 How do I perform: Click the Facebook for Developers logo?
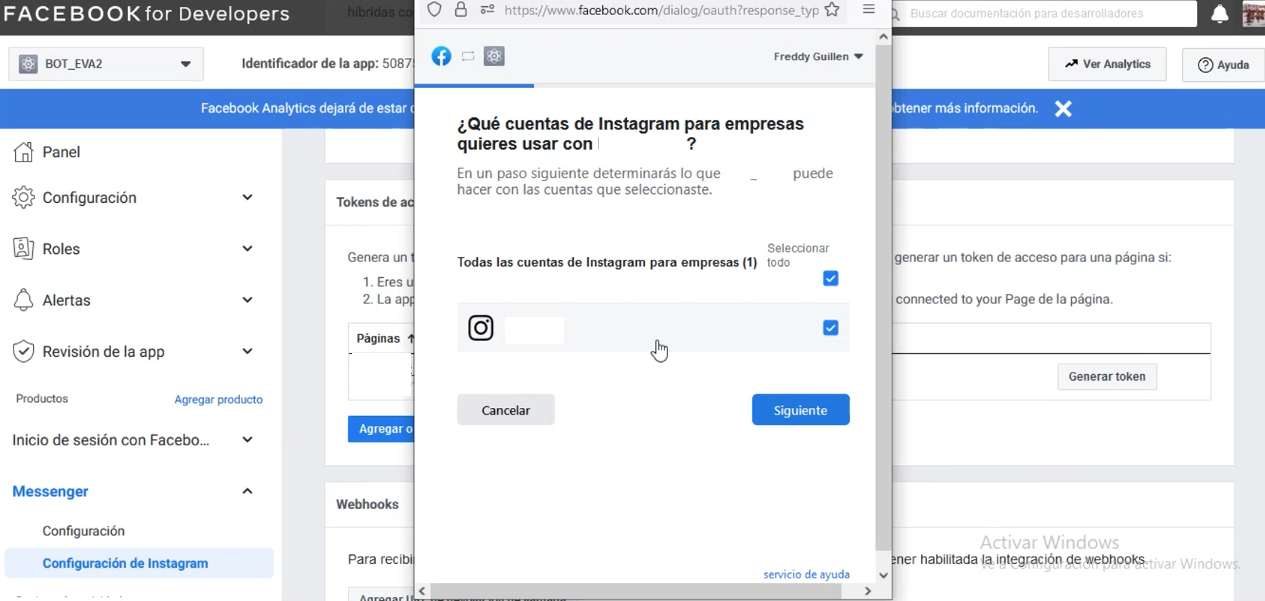(147, 14)
